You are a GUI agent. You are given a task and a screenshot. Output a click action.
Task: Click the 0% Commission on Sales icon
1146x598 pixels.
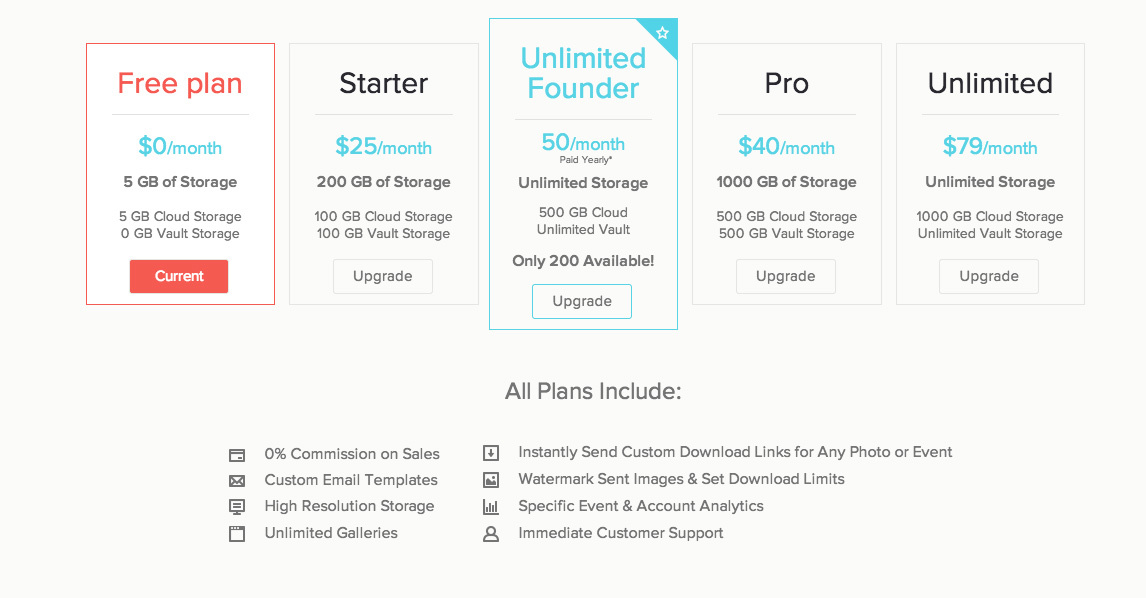[x=237, y=454]
